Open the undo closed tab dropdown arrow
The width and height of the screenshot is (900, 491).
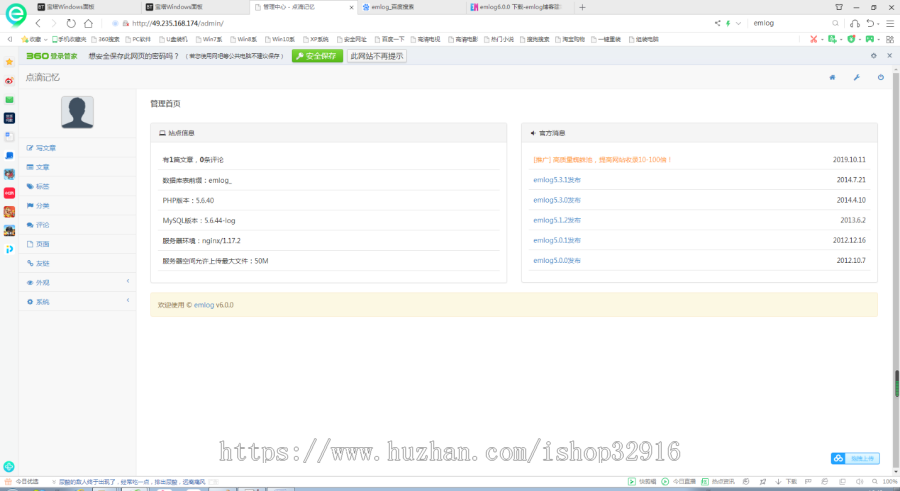pyautogui.click(x=879, y=24)
